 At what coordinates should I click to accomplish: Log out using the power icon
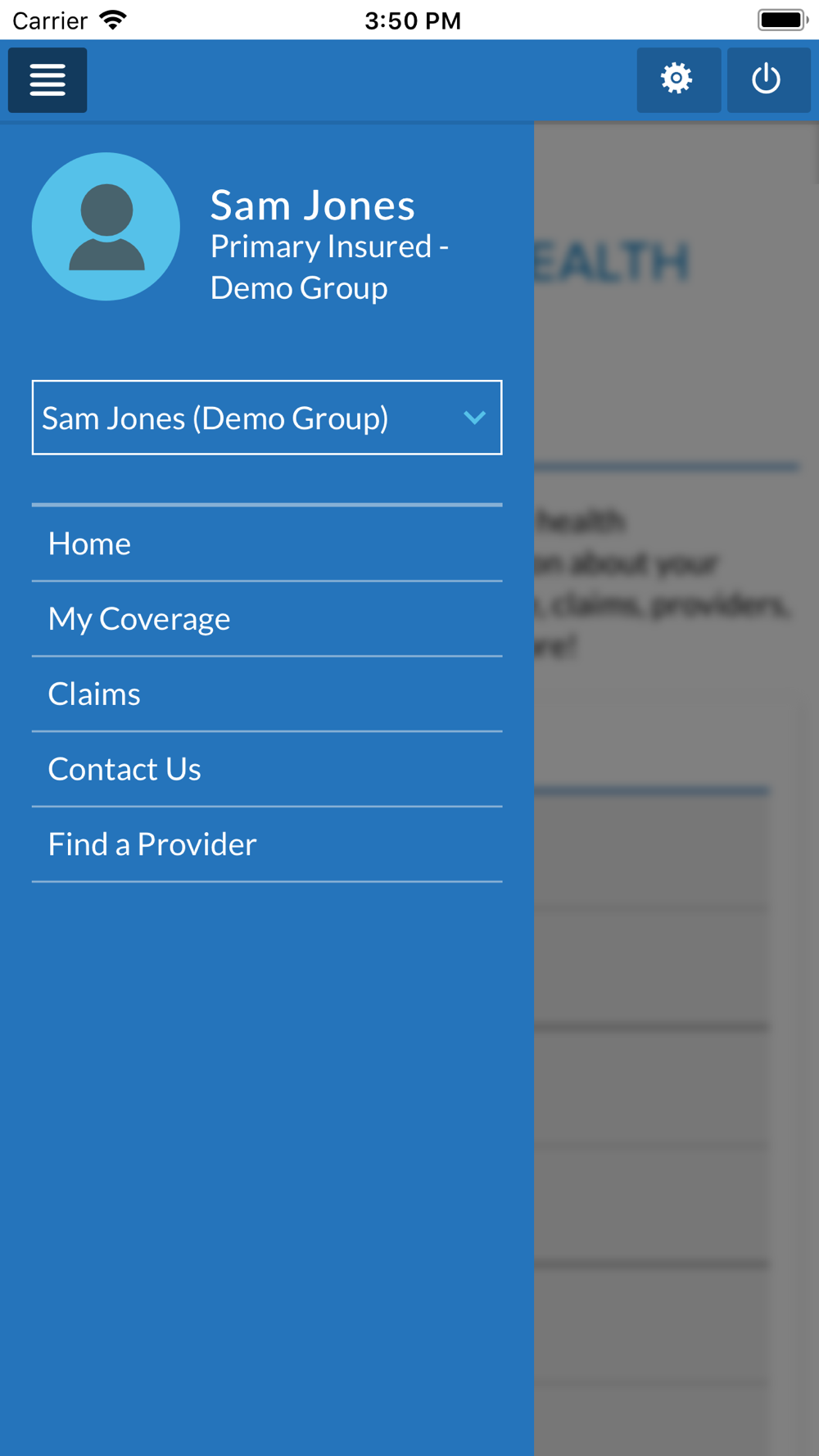767,79
